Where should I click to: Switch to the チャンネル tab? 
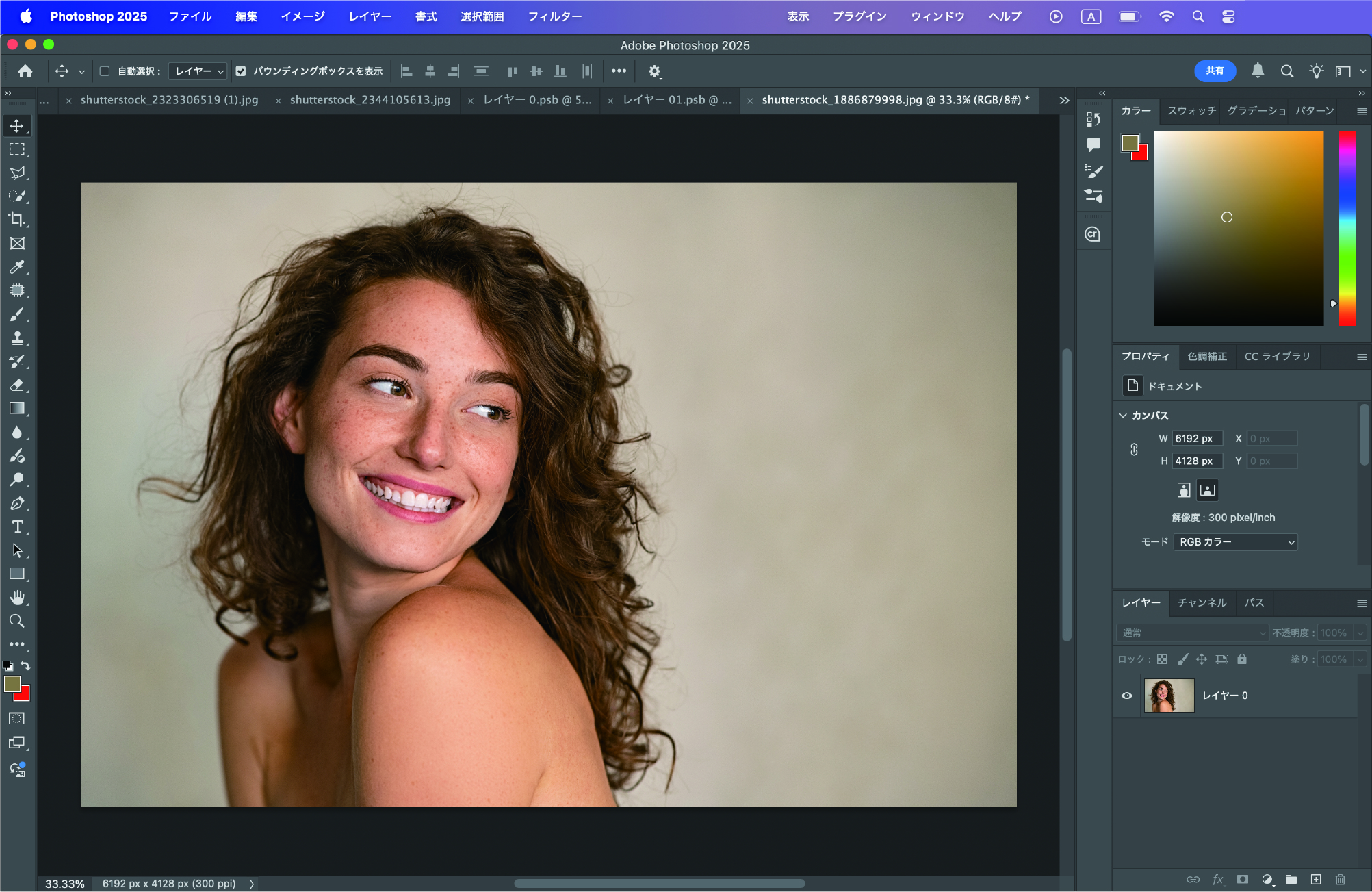(x=1202, y=602)
